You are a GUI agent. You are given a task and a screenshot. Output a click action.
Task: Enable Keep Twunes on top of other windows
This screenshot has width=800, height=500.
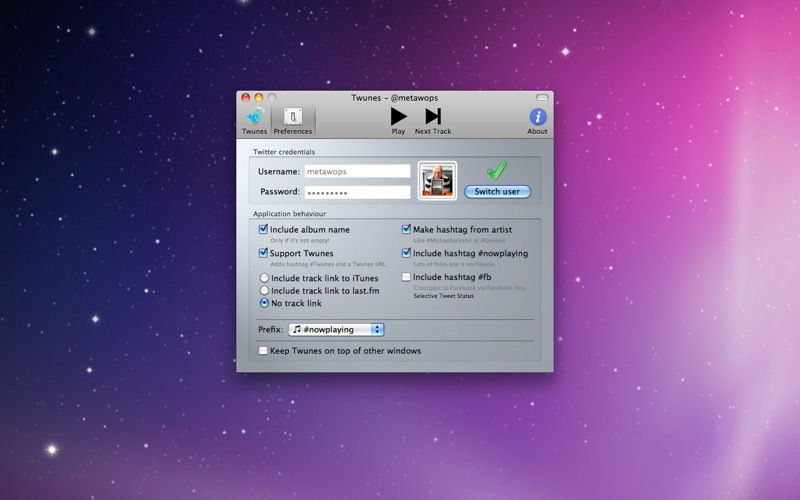pos(263,351)
